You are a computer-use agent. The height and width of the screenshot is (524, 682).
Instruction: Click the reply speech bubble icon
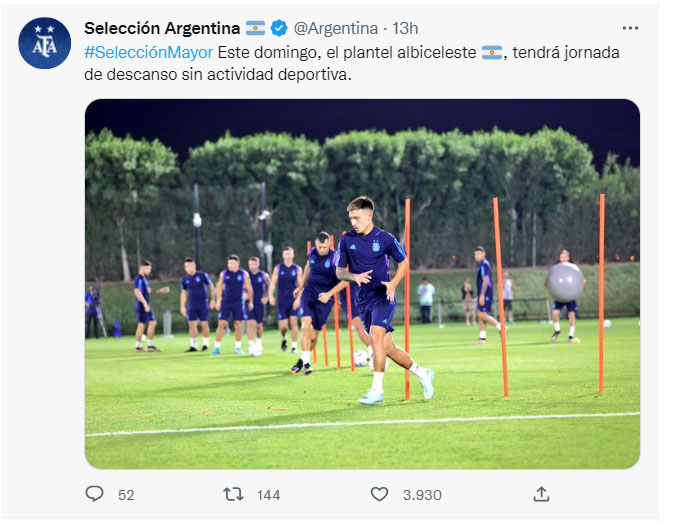tap(94, 494)
